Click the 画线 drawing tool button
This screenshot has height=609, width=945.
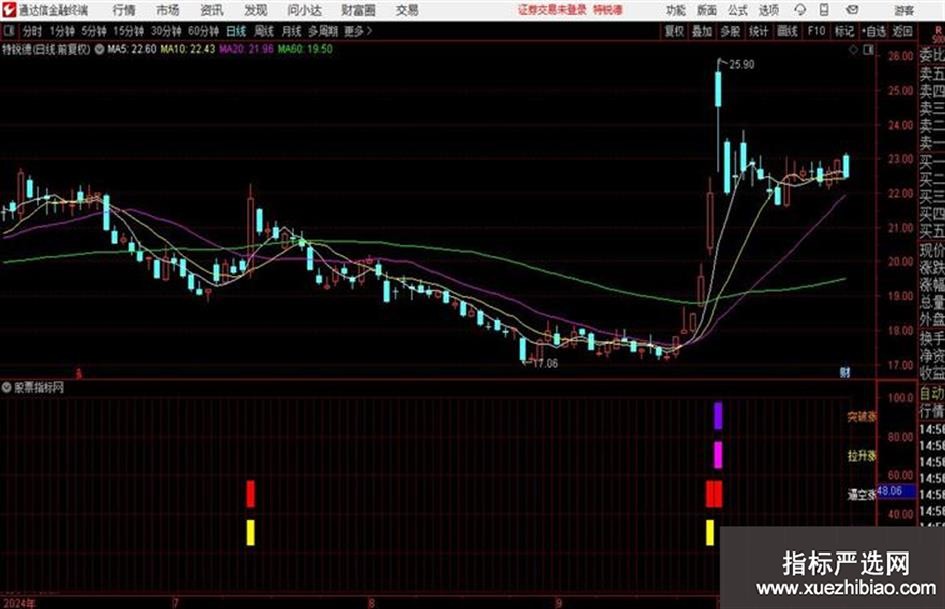click(x=787, y=31)
